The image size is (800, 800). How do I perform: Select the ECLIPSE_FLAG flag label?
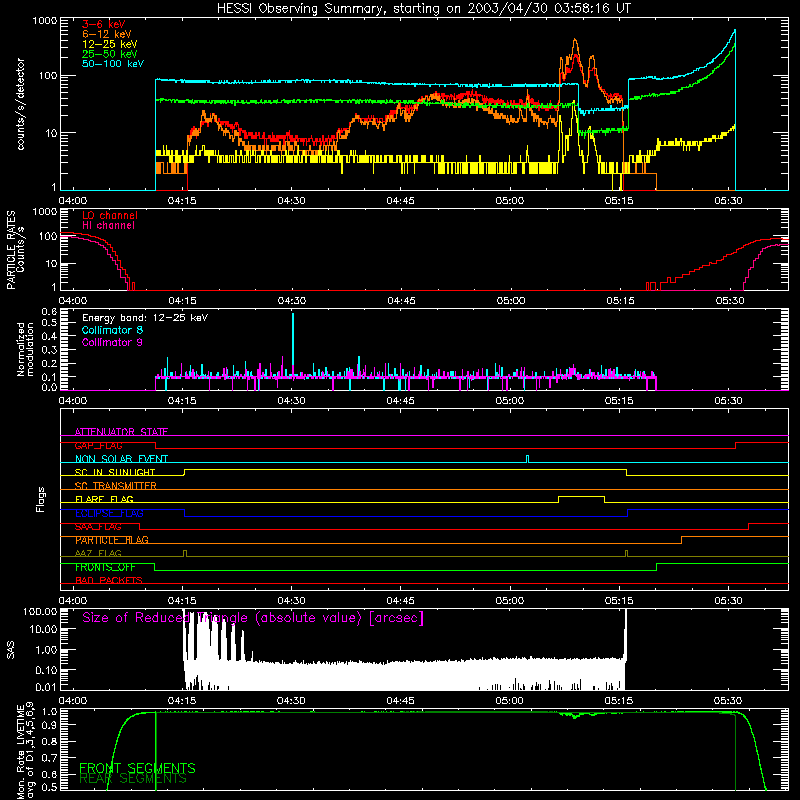tap(109, 513)
